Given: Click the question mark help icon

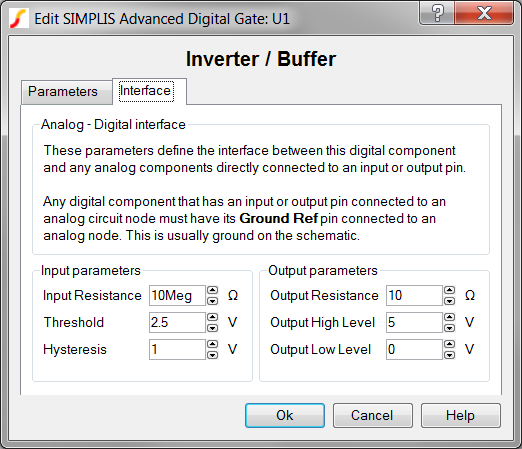Looking at the screenshot, I should (x=437, y=13).
